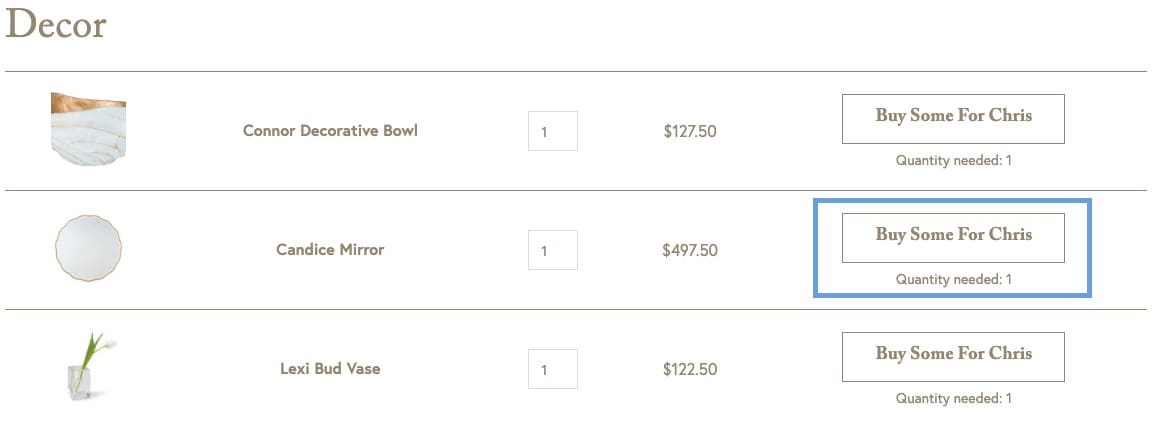The height and width of the screenshot is (422, 1154).
Task: Focus the quantity field for Connor Decorative Bowl
Action: tap(553, 131)
